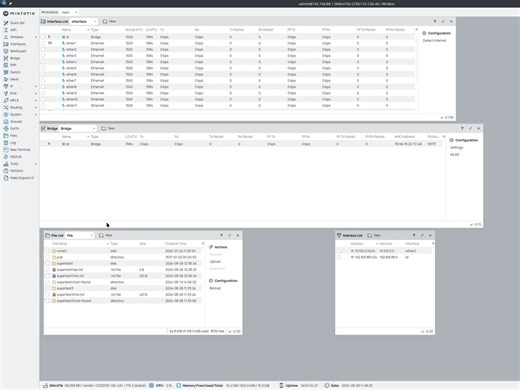Click New in the Bridge window

click(108, 128)
